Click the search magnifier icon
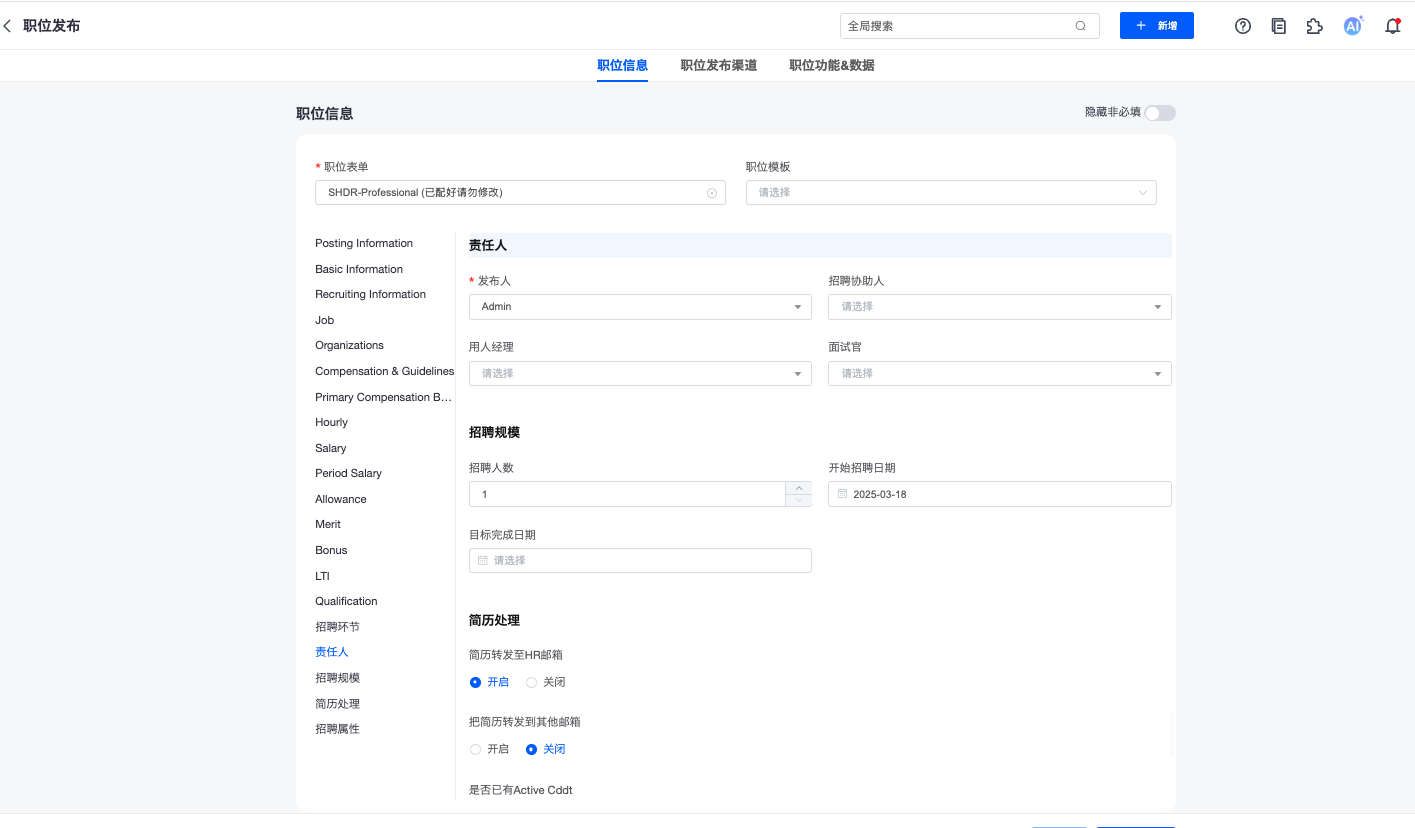The image size is (1415, 828). pos(1080,26)
